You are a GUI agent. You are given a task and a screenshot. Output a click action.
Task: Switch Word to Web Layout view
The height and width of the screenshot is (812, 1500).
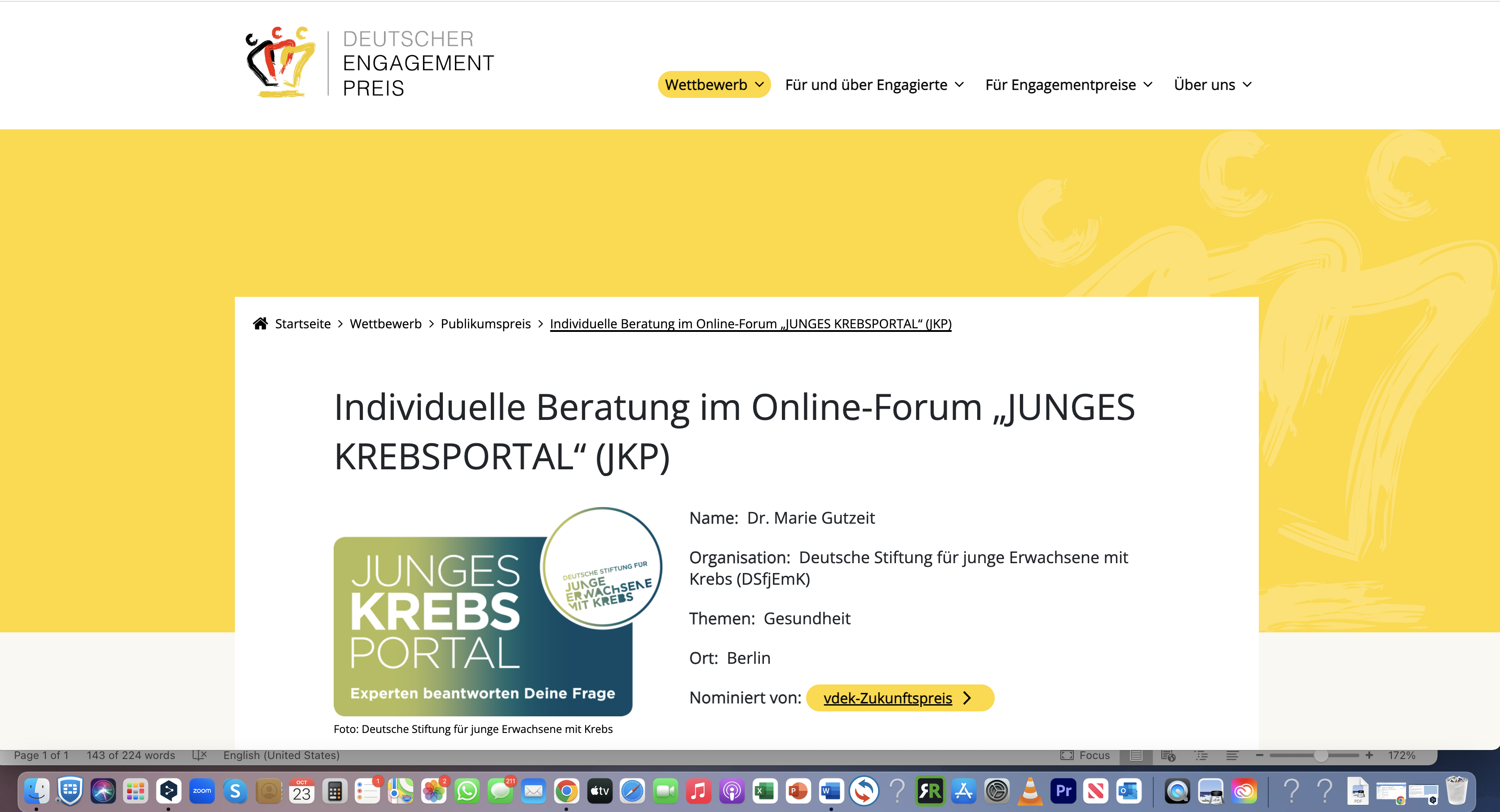1168,755
